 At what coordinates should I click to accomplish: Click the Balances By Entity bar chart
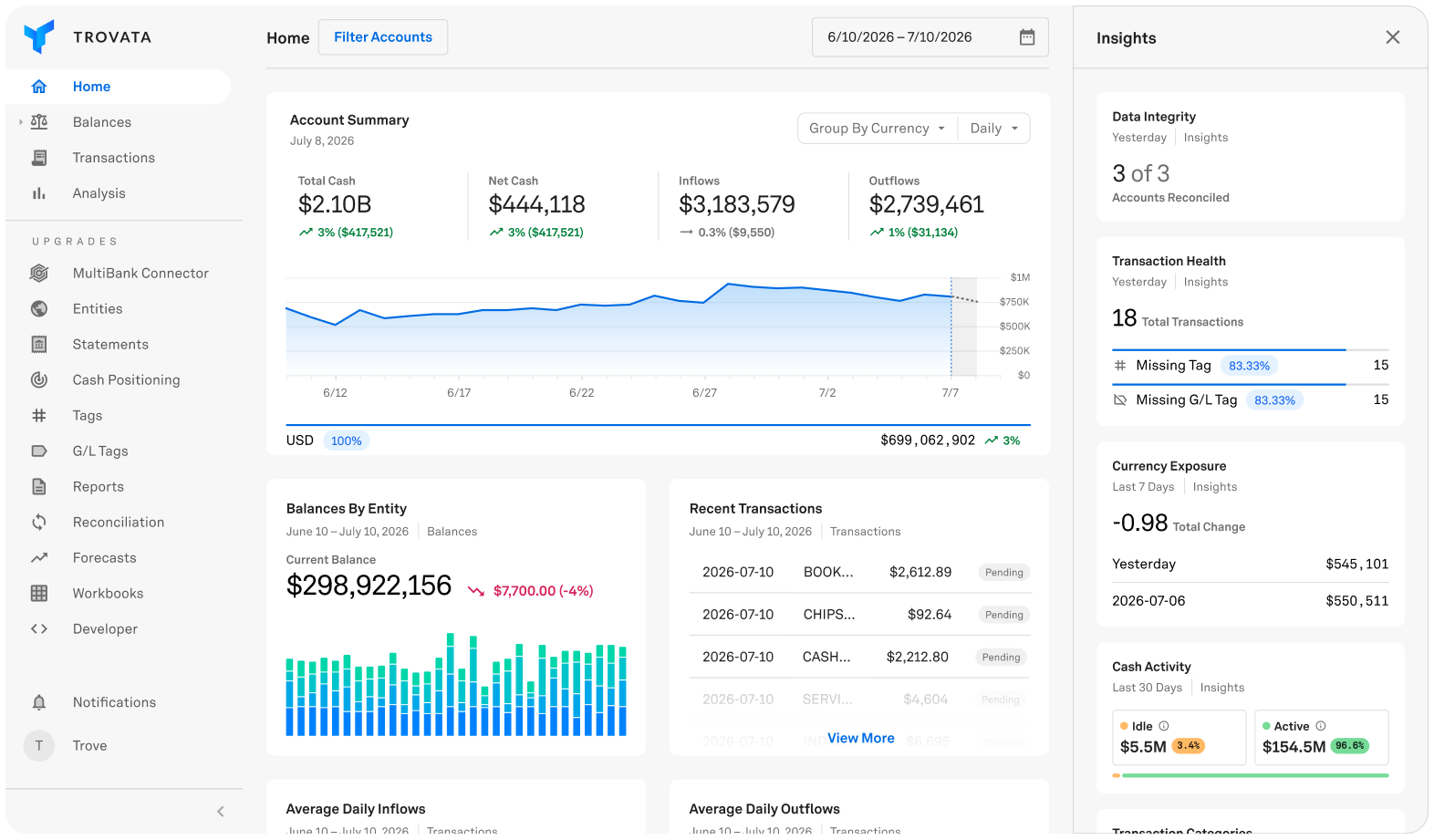click(456, 684)
